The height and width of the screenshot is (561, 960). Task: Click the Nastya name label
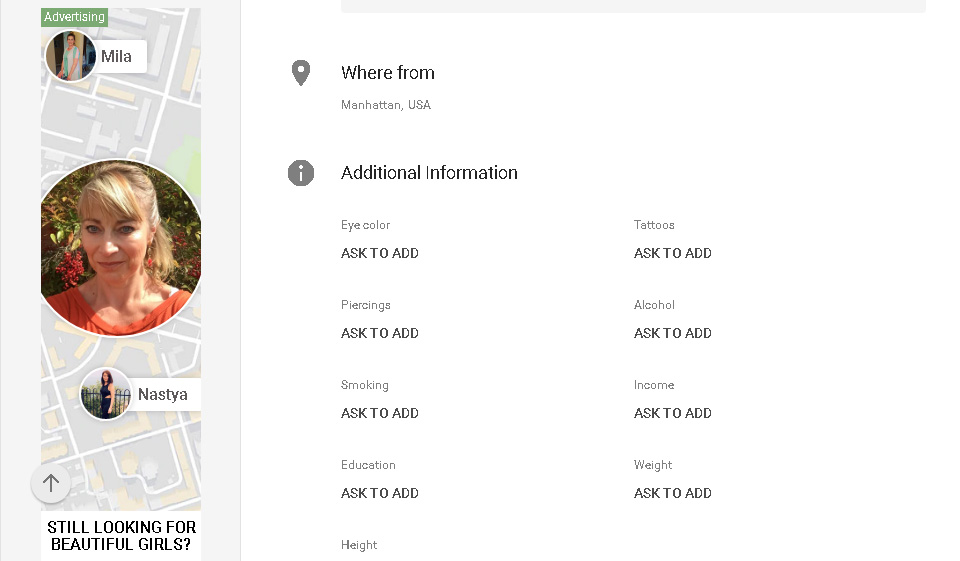point(162,395)
